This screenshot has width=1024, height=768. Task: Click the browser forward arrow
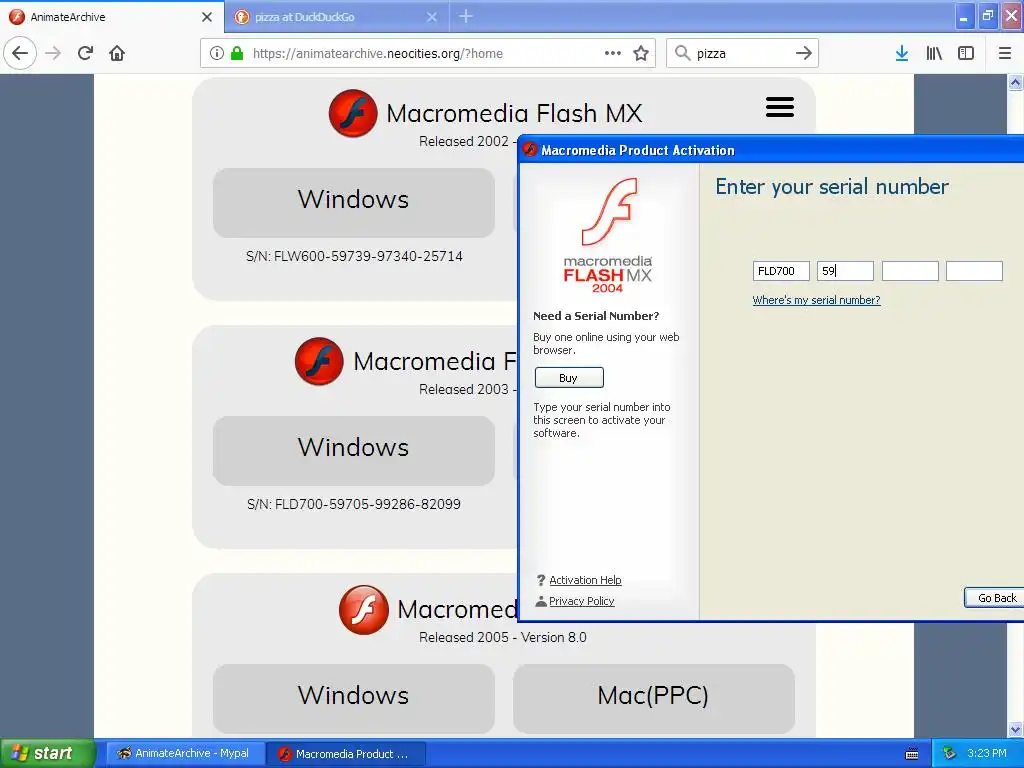tap(54, 53)
